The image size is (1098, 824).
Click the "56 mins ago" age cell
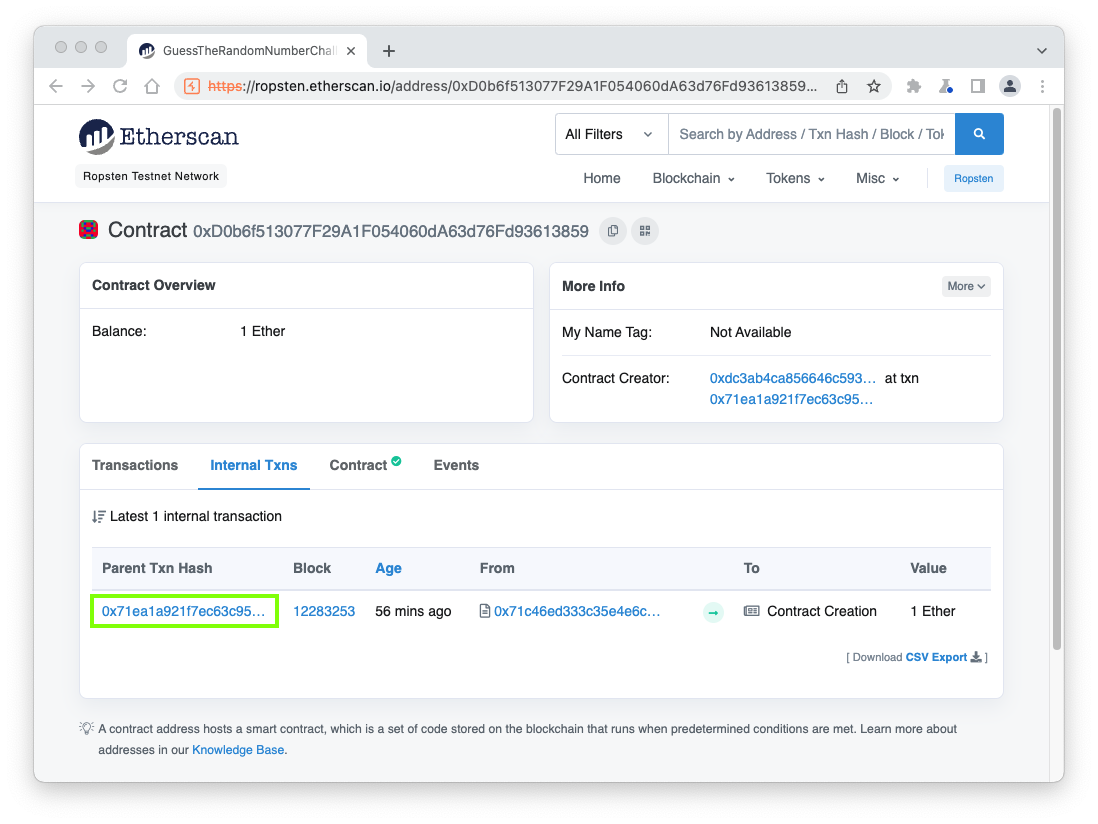point(413,611)
